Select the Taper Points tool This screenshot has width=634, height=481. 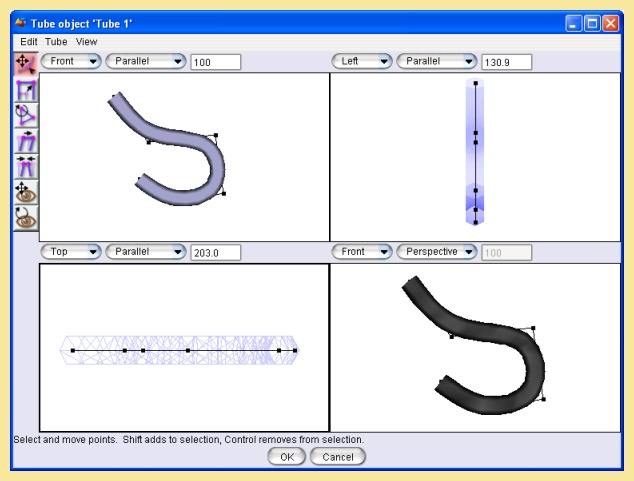(25, 165)
